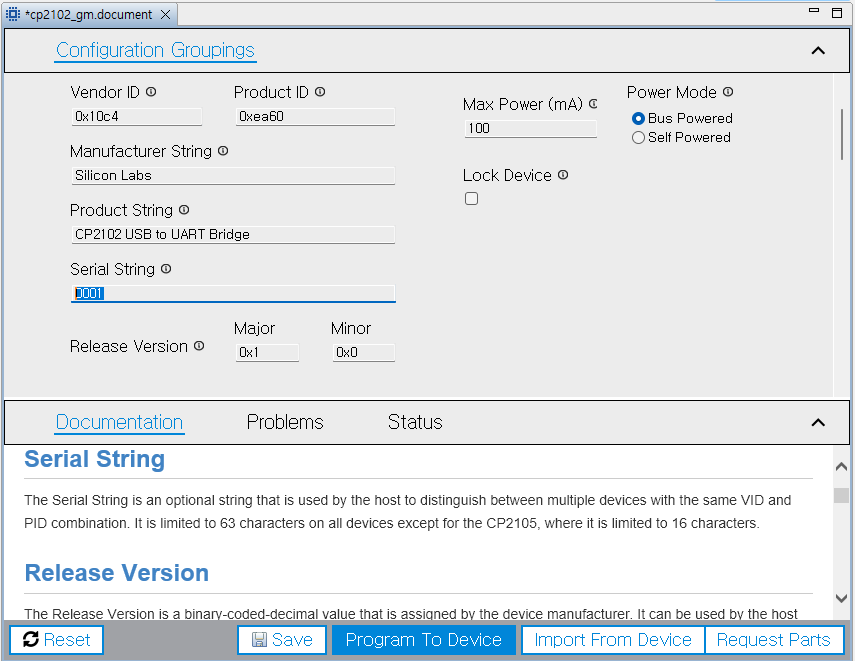Click documentation scrollbar up arrow

click(x=841, y=466)
